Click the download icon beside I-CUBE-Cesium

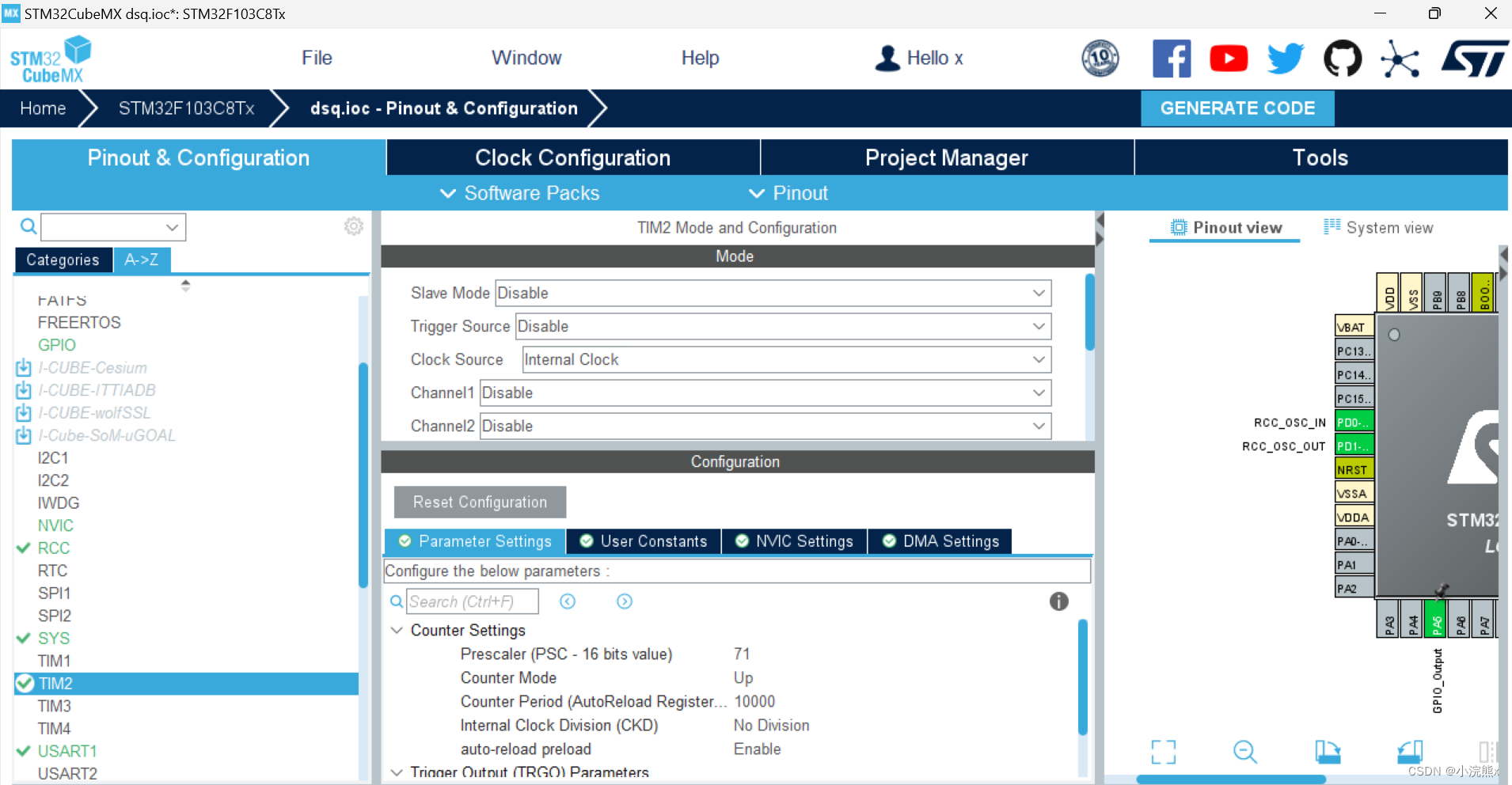[x=24, y=367]
